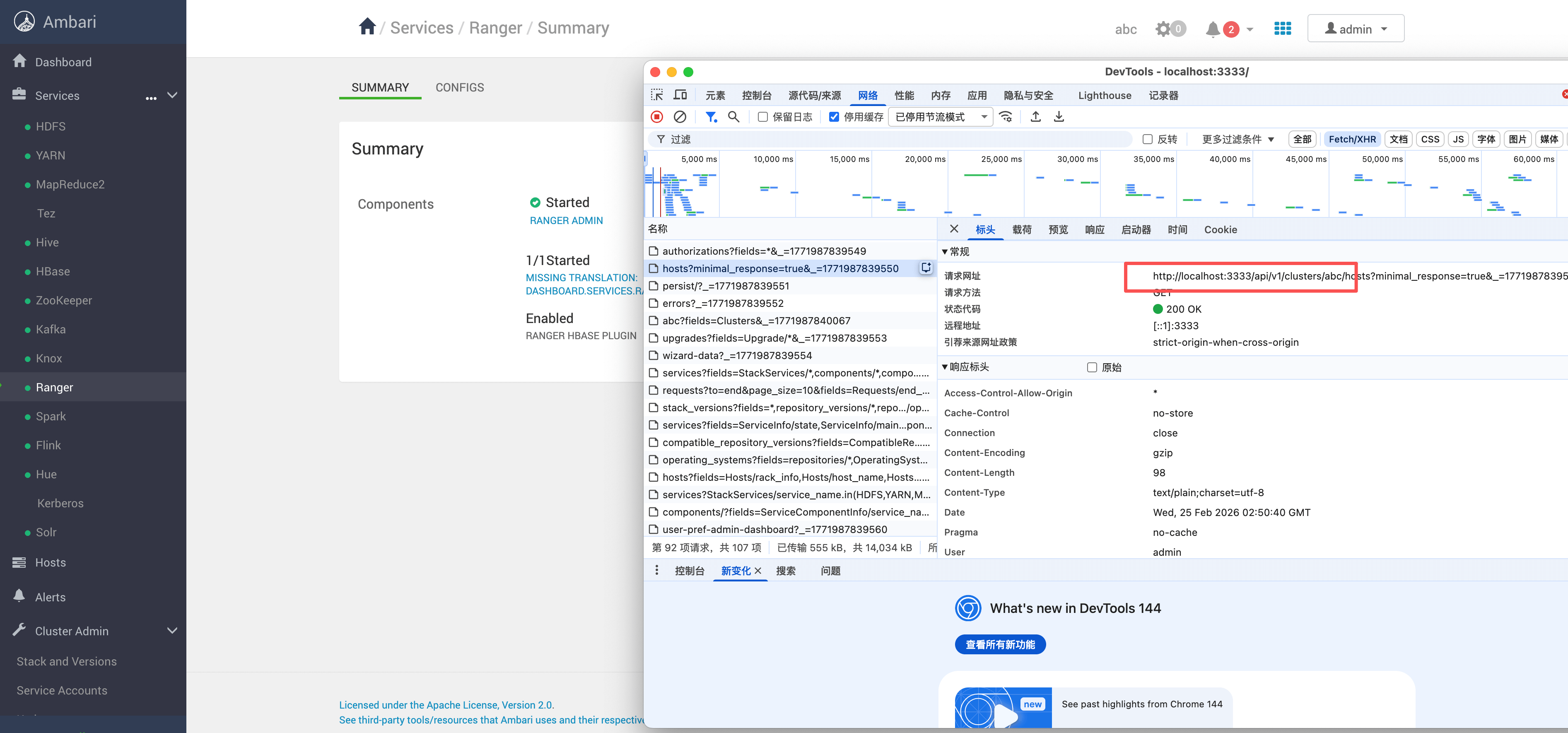The image size is (1568, 733).
Task: Switch to the CONFIGS tab
Action: pos(460,88)
